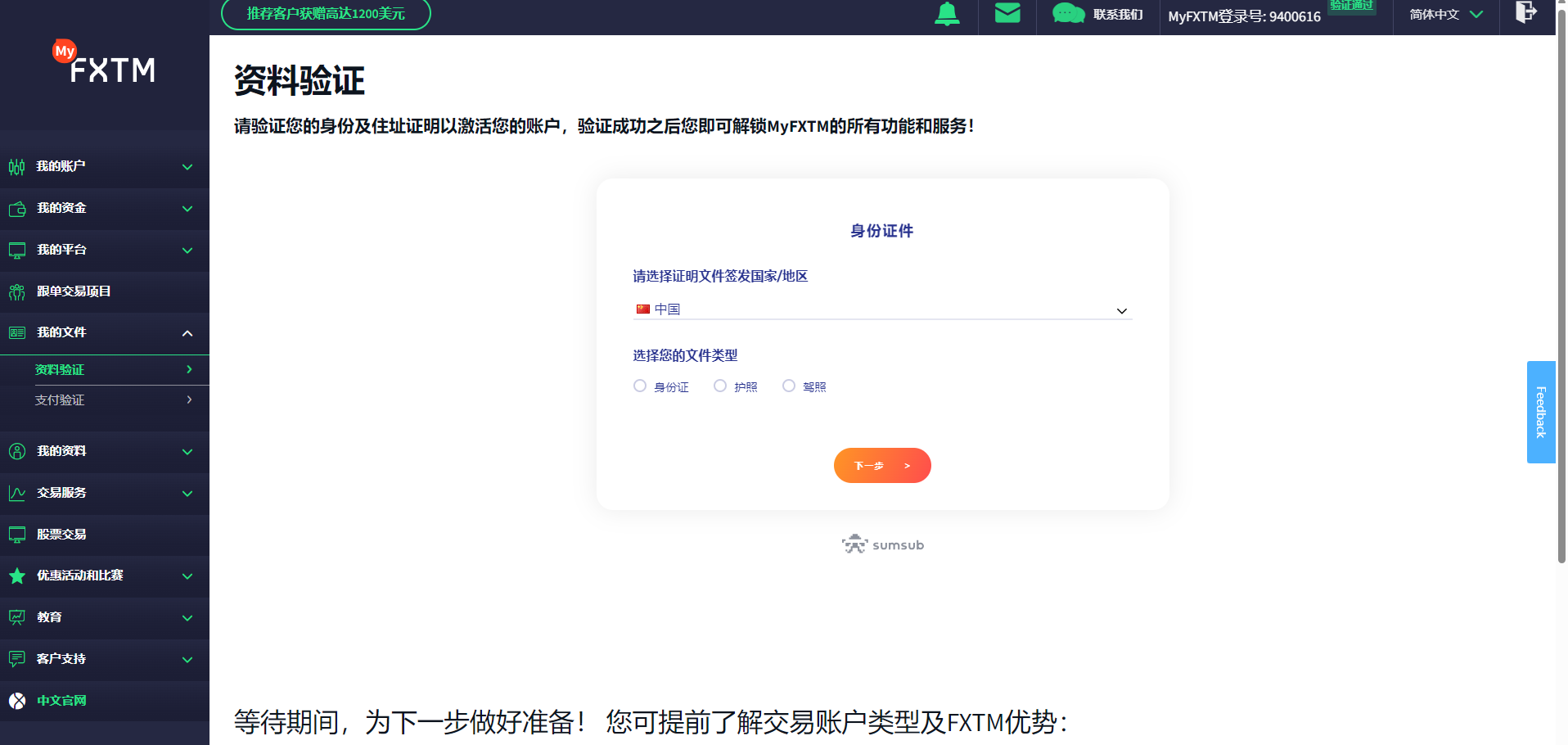
Task: Expand the 我的平台 chevron
Action: point(187,251)
